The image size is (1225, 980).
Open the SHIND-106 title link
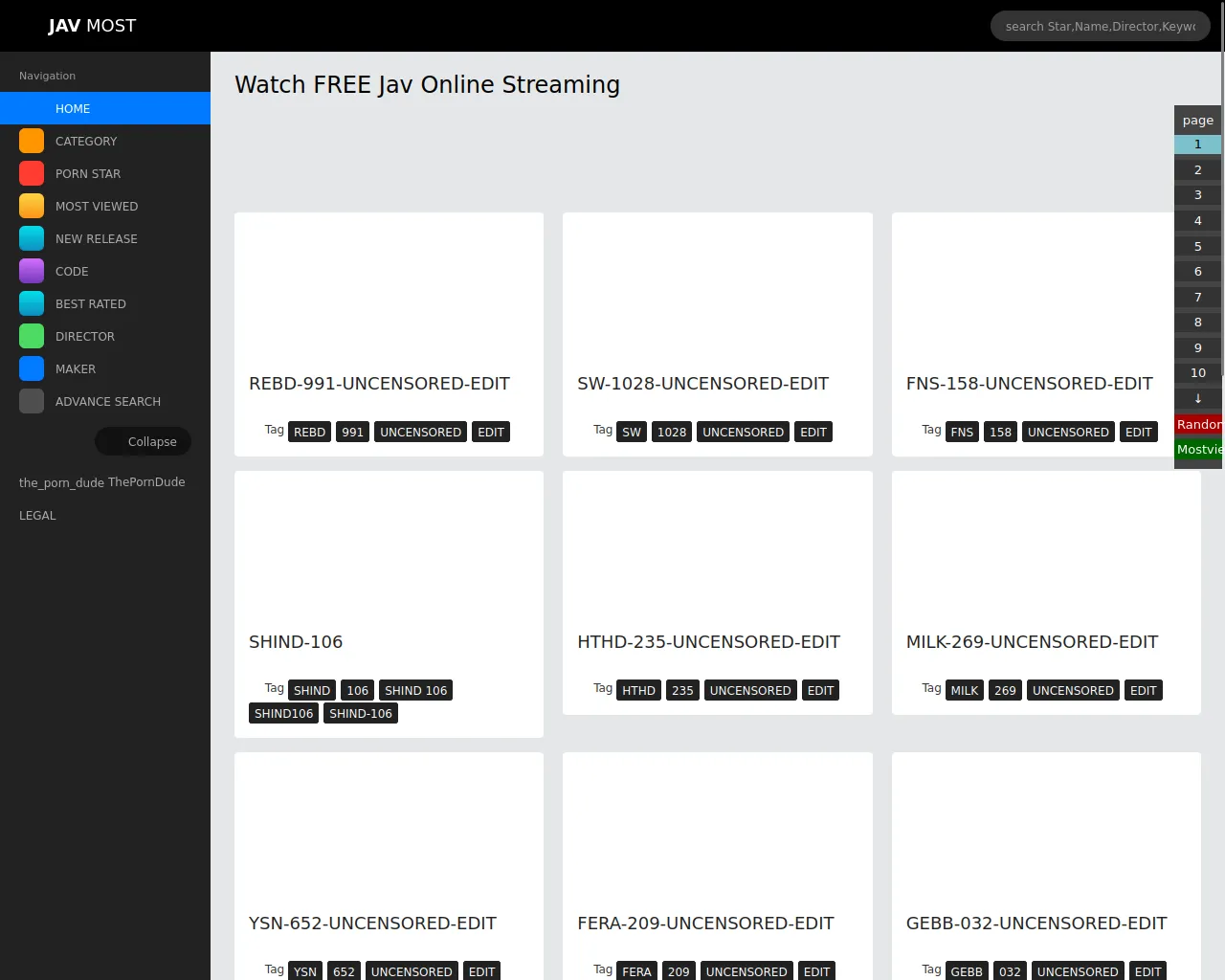click(296, 641)
